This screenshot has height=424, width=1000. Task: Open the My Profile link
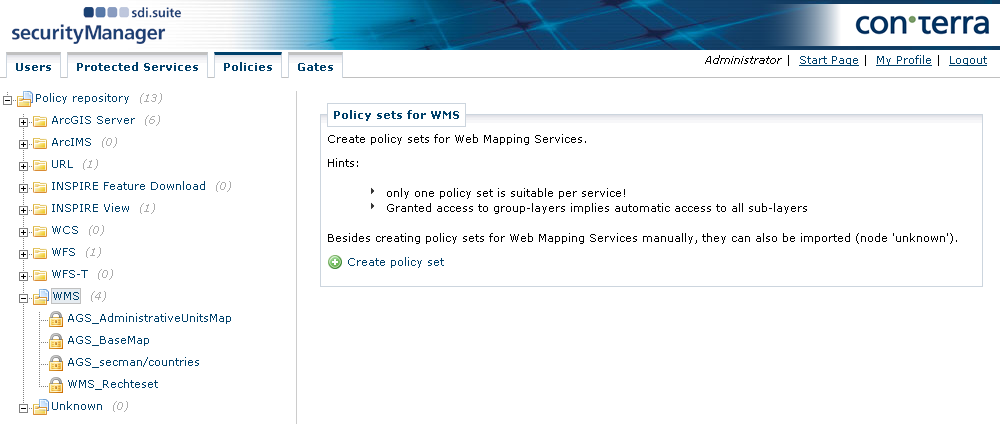click(x=904, y=60)
